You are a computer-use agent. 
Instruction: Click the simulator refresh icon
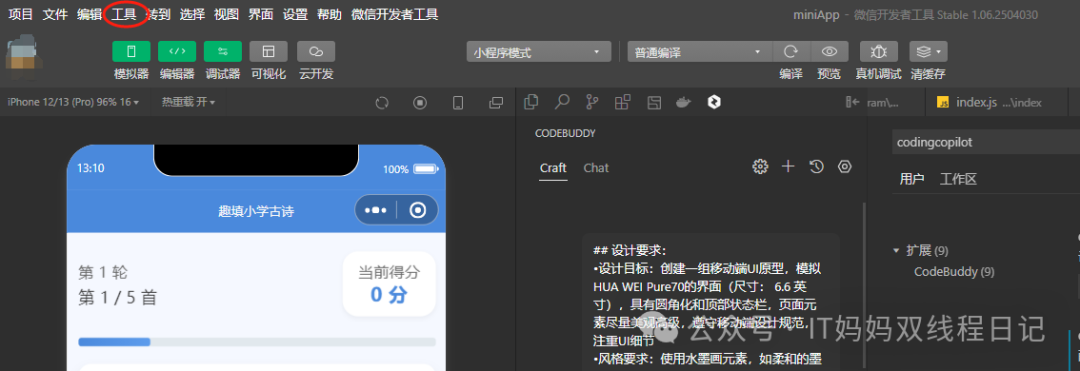pyautogui.click(x=382, y=103)
